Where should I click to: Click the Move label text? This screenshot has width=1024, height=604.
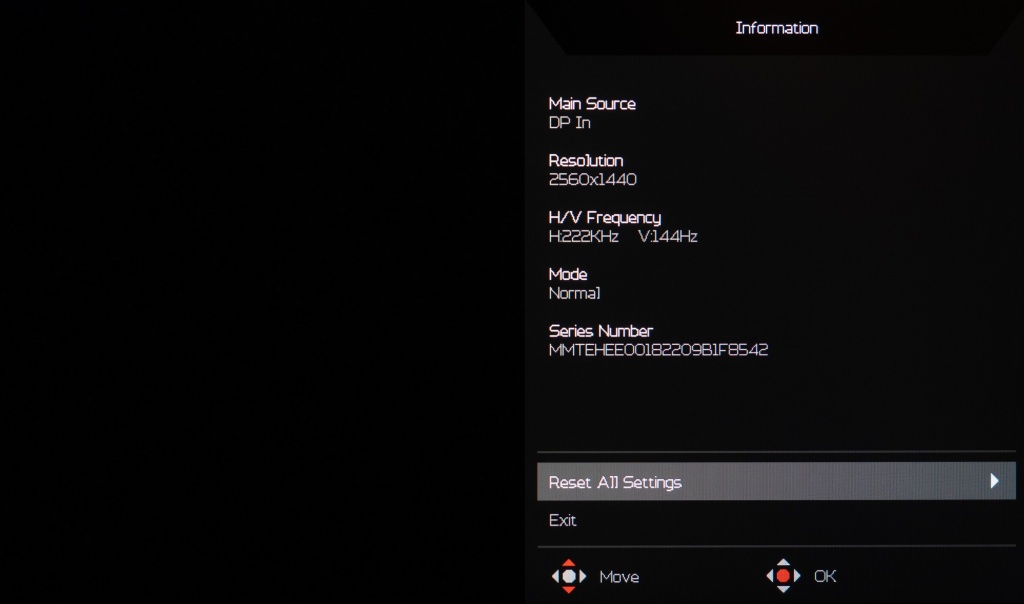tap(619, 577)
